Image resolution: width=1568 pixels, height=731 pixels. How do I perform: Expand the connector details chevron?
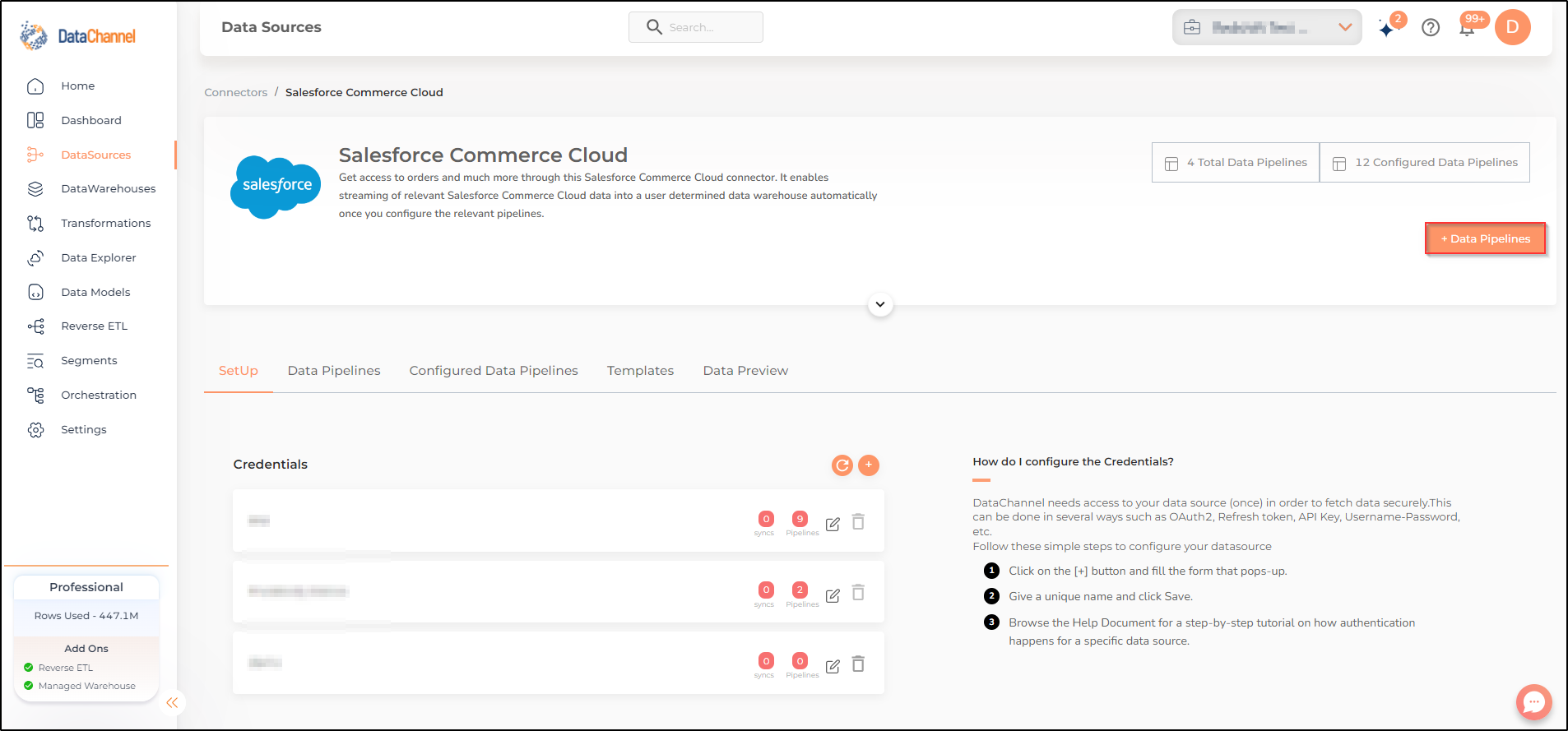(880, 304)
